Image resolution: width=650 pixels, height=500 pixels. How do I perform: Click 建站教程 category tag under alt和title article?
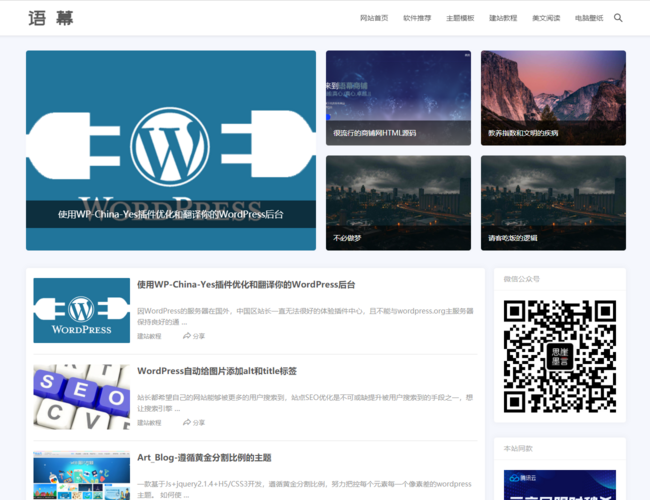pyautogui.click(x=149, y=423)
